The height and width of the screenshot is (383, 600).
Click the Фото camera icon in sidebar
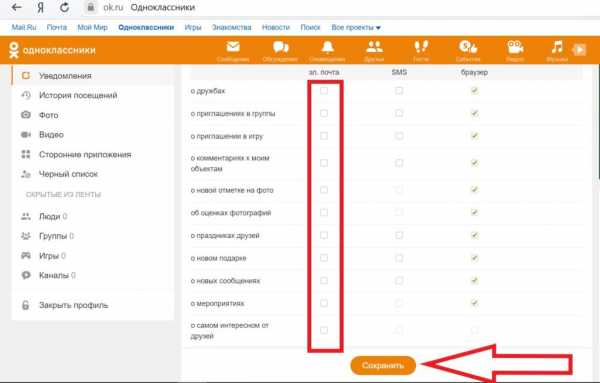26,115
